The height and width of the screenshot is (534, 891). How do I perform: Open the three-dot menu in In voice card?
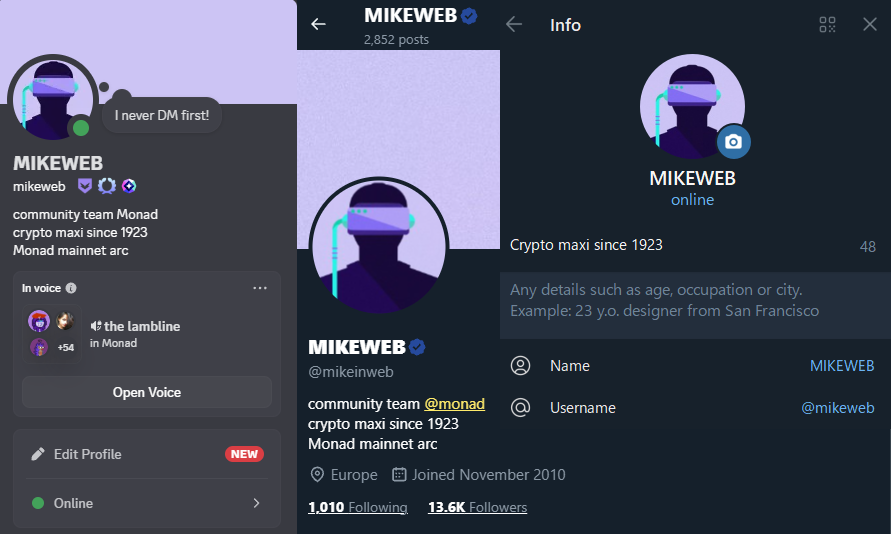pyautogui.click(x=260, y=288)
